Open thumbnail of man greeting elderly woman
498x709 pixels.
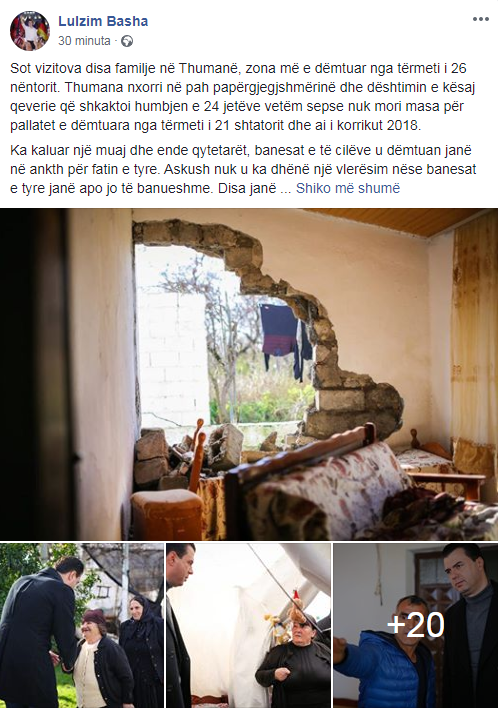tap(82, 626)
